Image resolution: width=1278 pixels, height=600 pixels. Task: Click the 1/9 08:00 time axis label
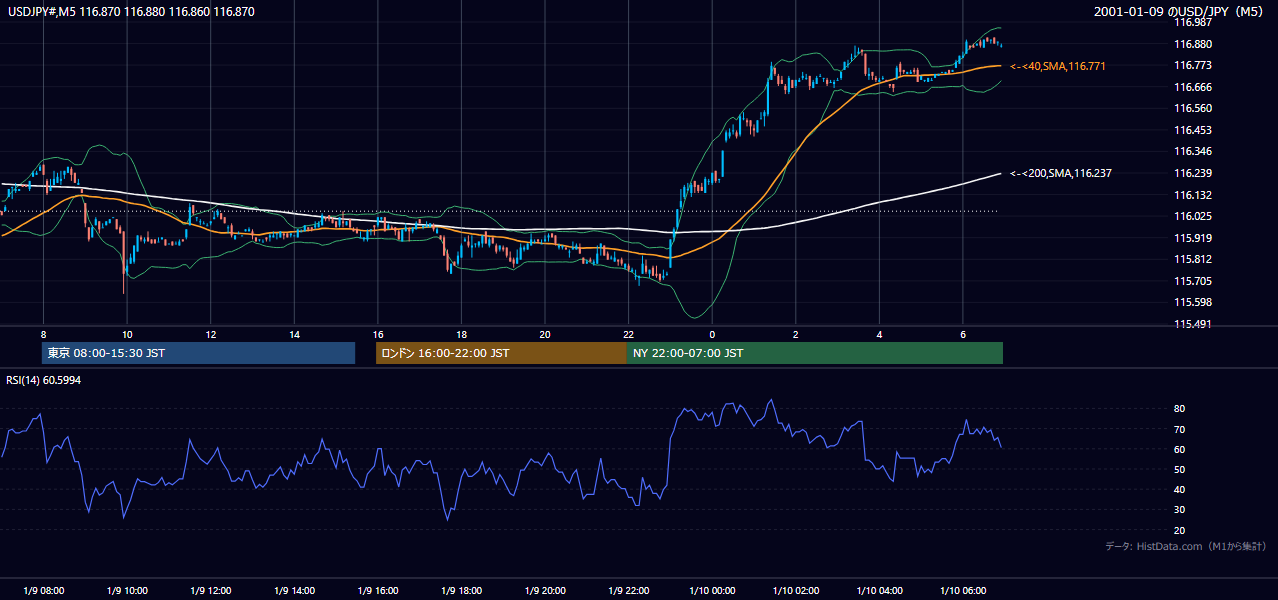[x=43, y=590]
